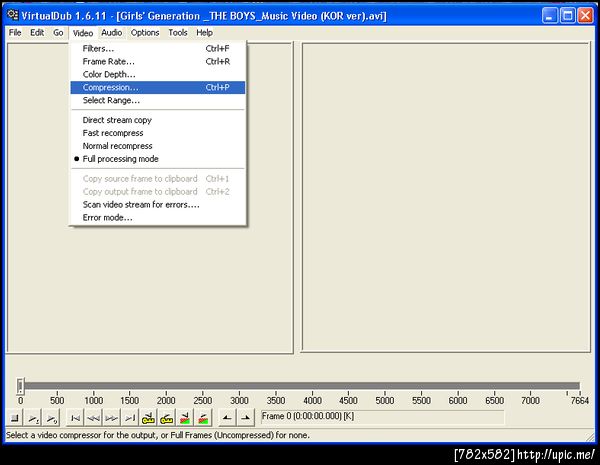Minimize the VirtualDub window
The width and height of the screenshot is (600, 465).
[550, 16]
